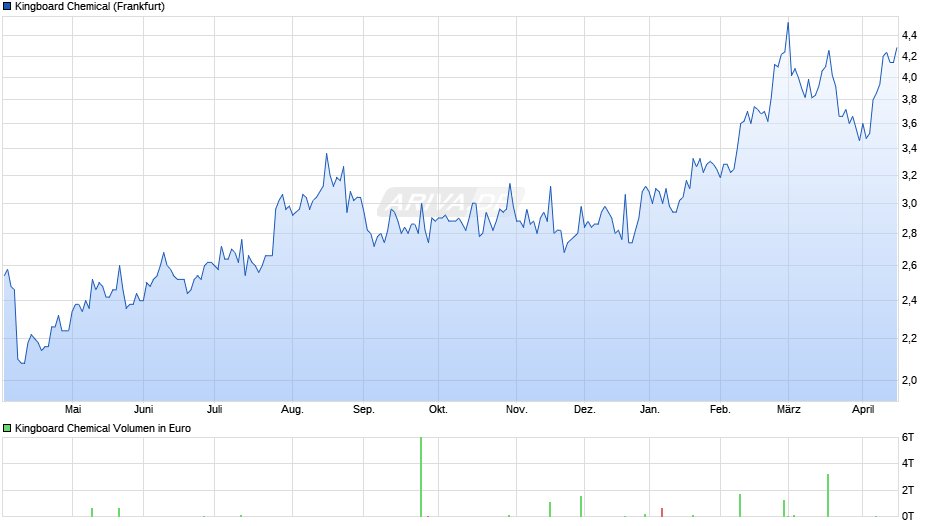The height and width of the screenshot is (526, 940).
Task: Click the 'Nov.' month label
Action: coord(516,410)
